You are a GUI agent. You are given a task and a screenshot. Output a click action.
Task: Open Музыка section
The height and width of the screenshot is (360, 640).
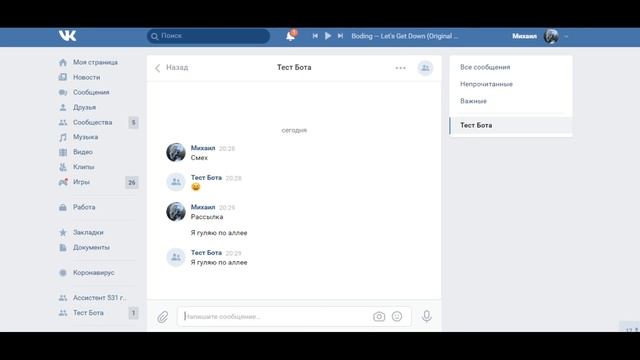(85, 137)
